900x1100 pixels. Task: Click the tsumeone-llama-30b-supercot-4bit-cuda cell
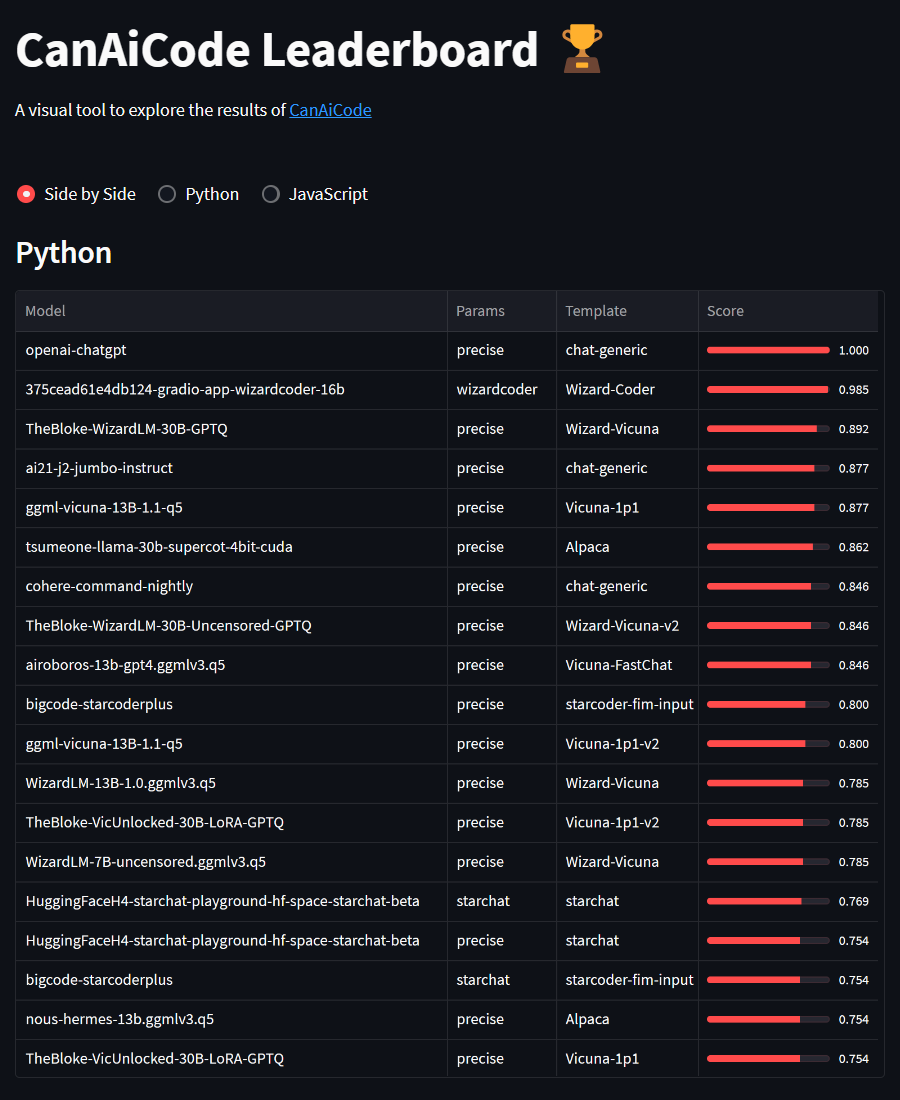[231, 546]
